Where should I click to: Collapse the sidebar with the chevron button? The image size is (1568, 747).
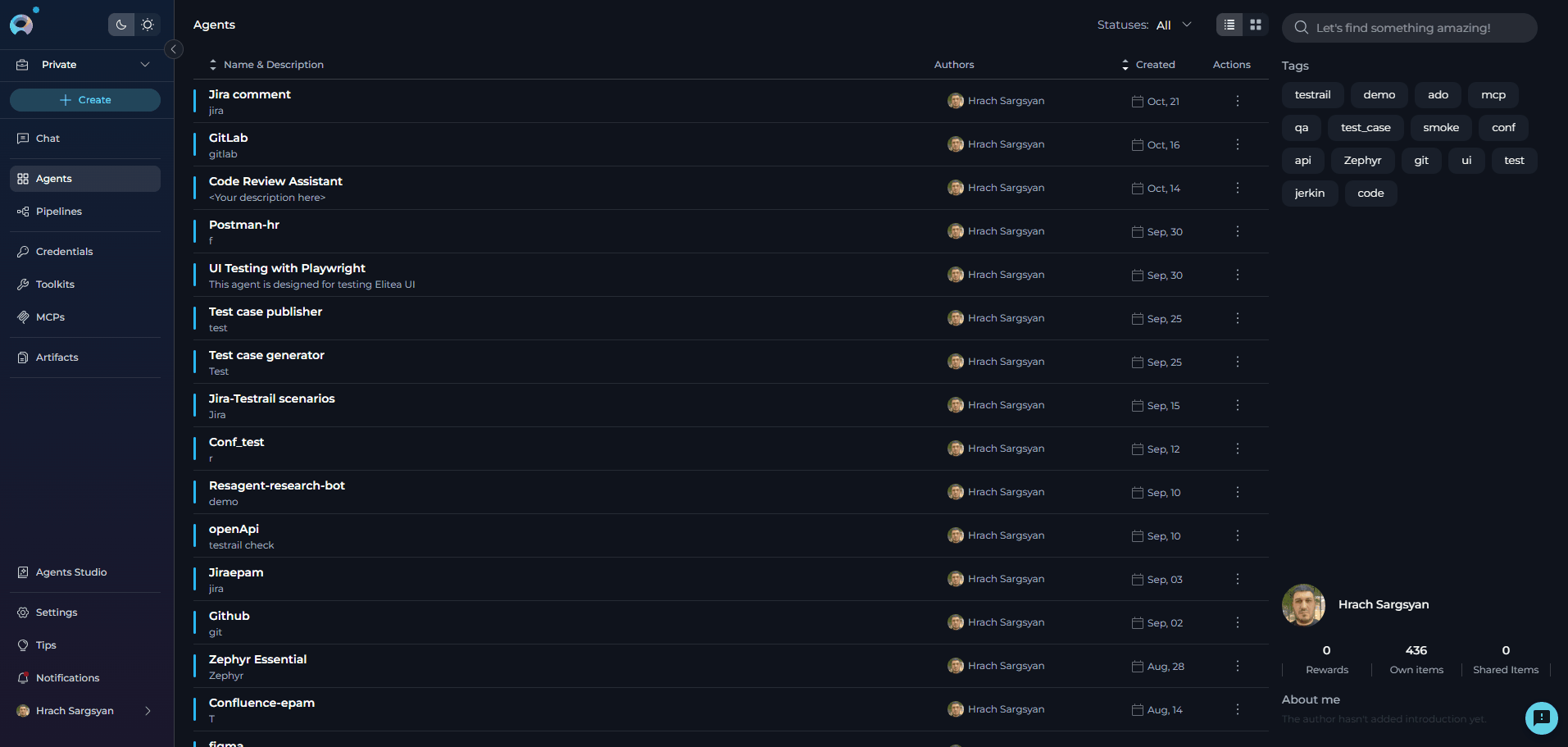(x=173, y=49)
